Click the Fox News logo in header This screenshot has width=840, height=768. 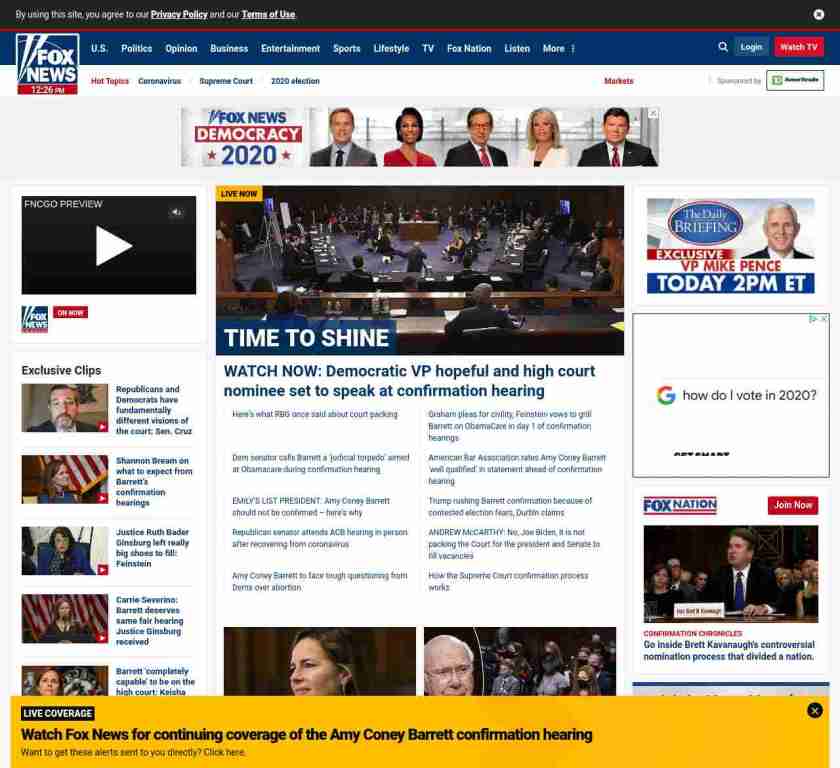click(x=47, y=63)
